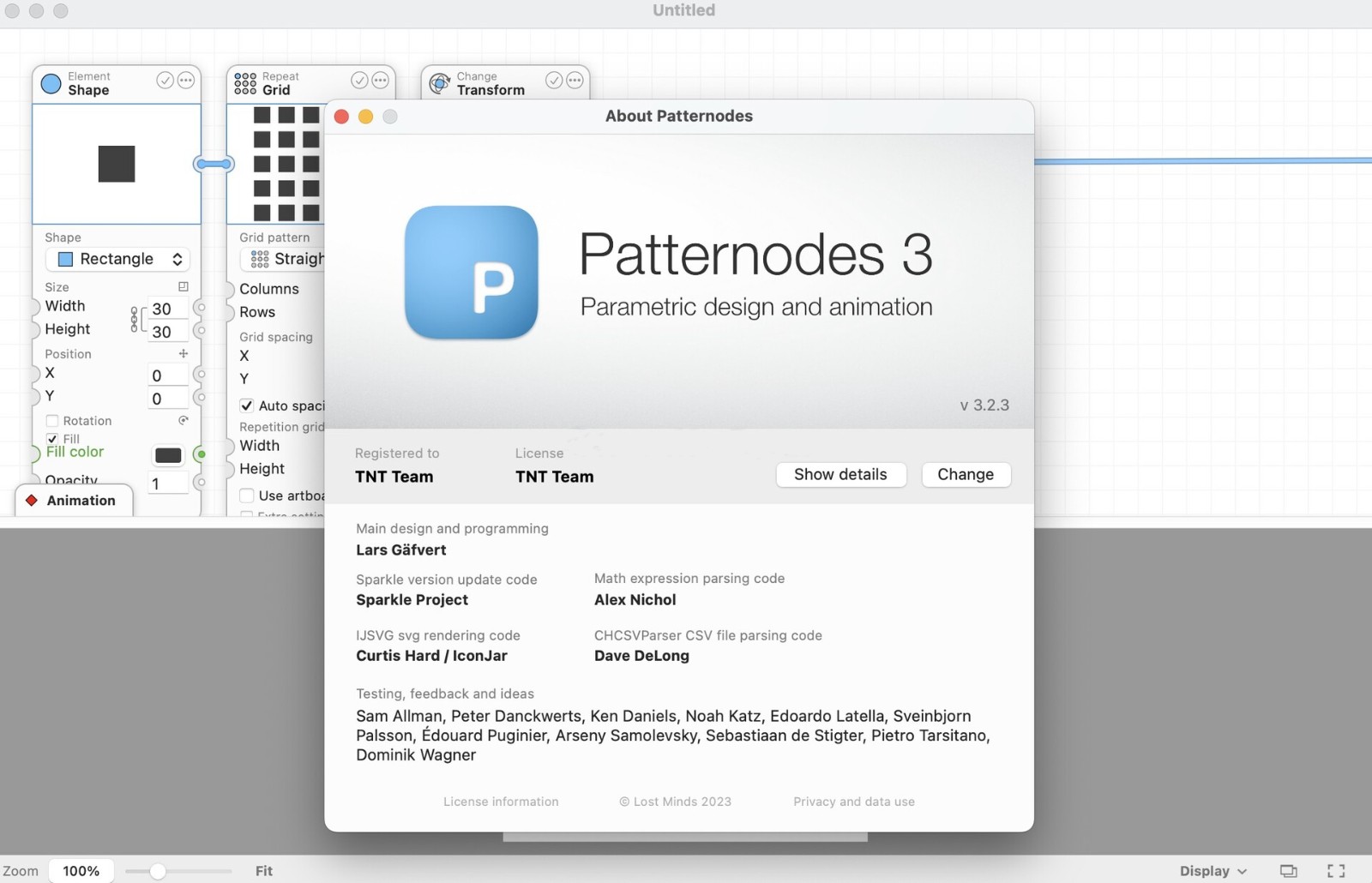Click the window layout icon in status bar
Image resolution: width=1372 pixels, height=883 pixels.
(1288, 871)
